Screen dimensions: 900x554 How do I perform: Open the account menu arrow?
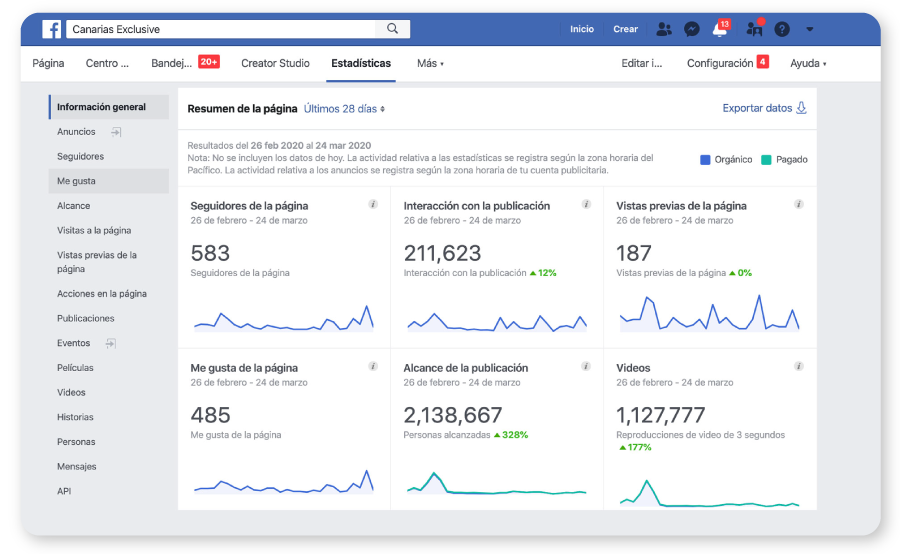coord(809,29)
